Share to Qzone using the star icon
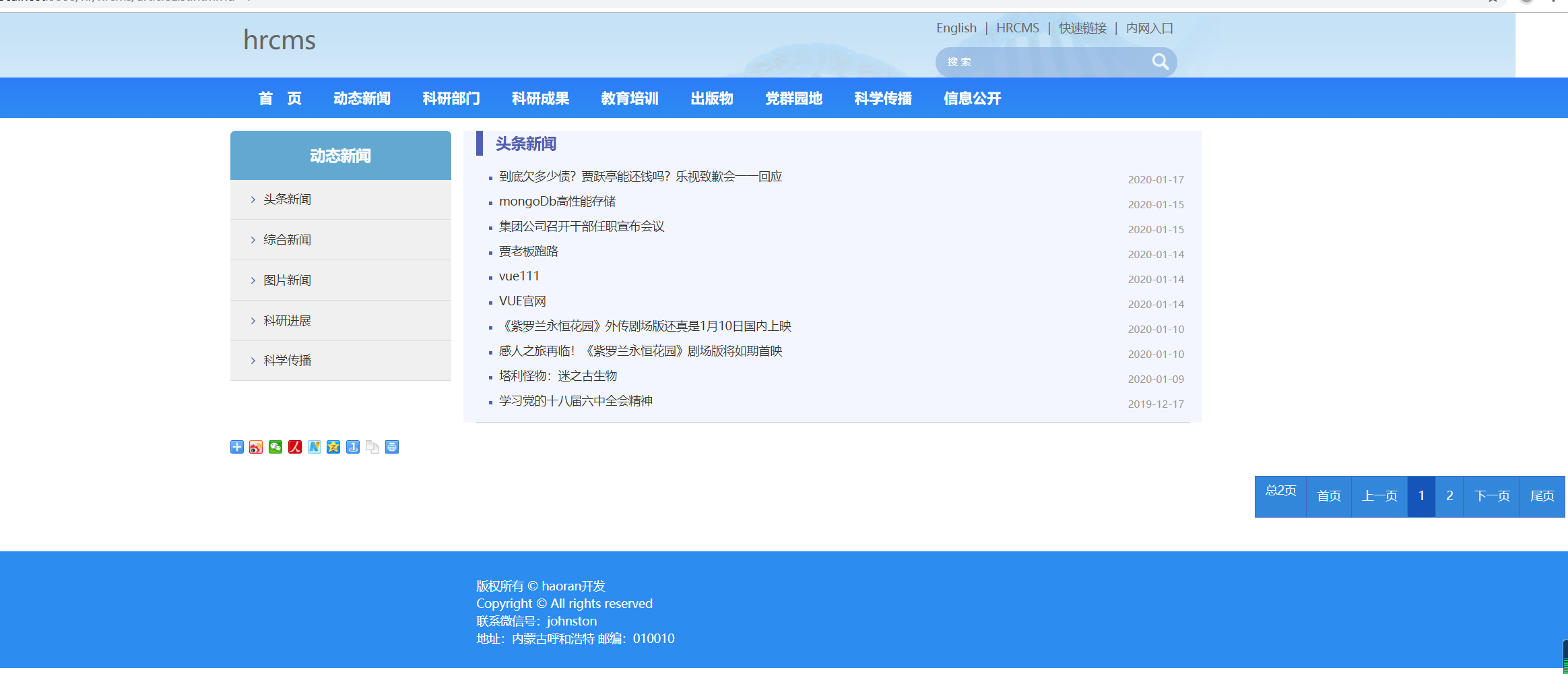 [x=333, y=447]
